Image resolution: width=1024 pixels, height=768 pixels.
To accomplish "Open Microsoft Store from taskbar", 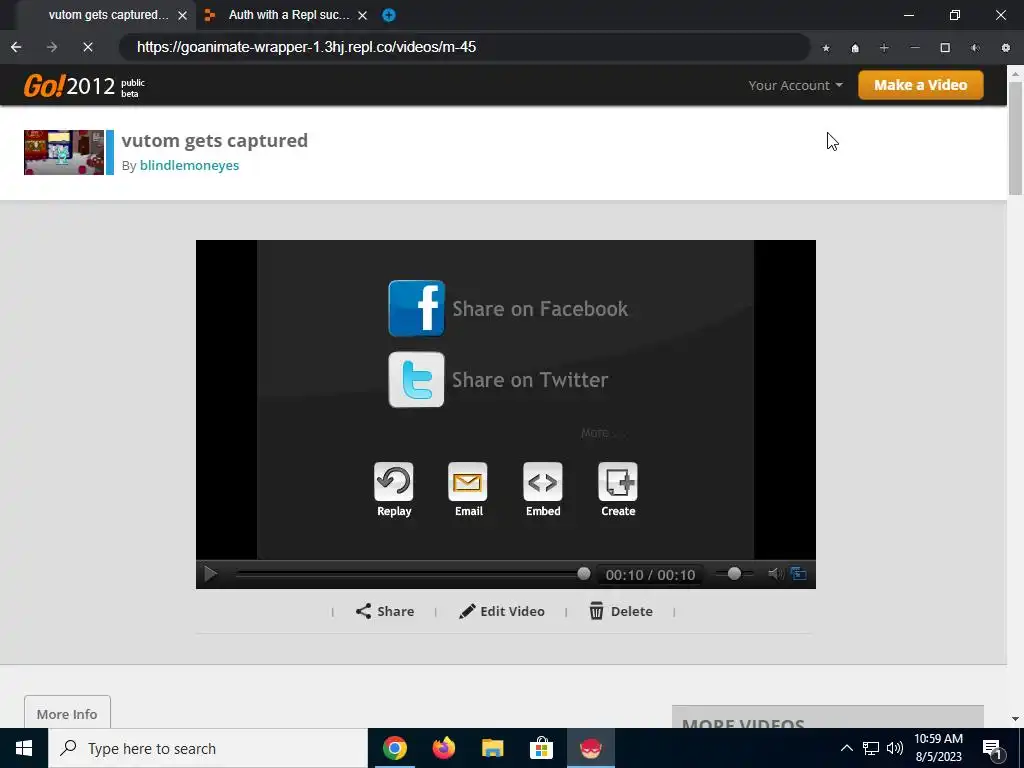I will pos(541,748).
